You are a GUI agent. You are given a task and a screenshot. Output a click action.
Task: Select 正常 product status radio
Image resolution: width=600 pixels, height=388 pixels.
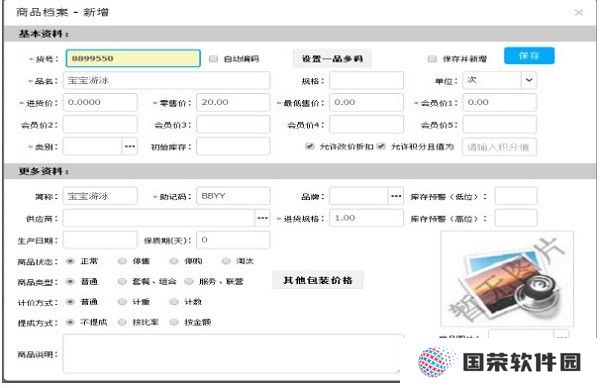70,261
